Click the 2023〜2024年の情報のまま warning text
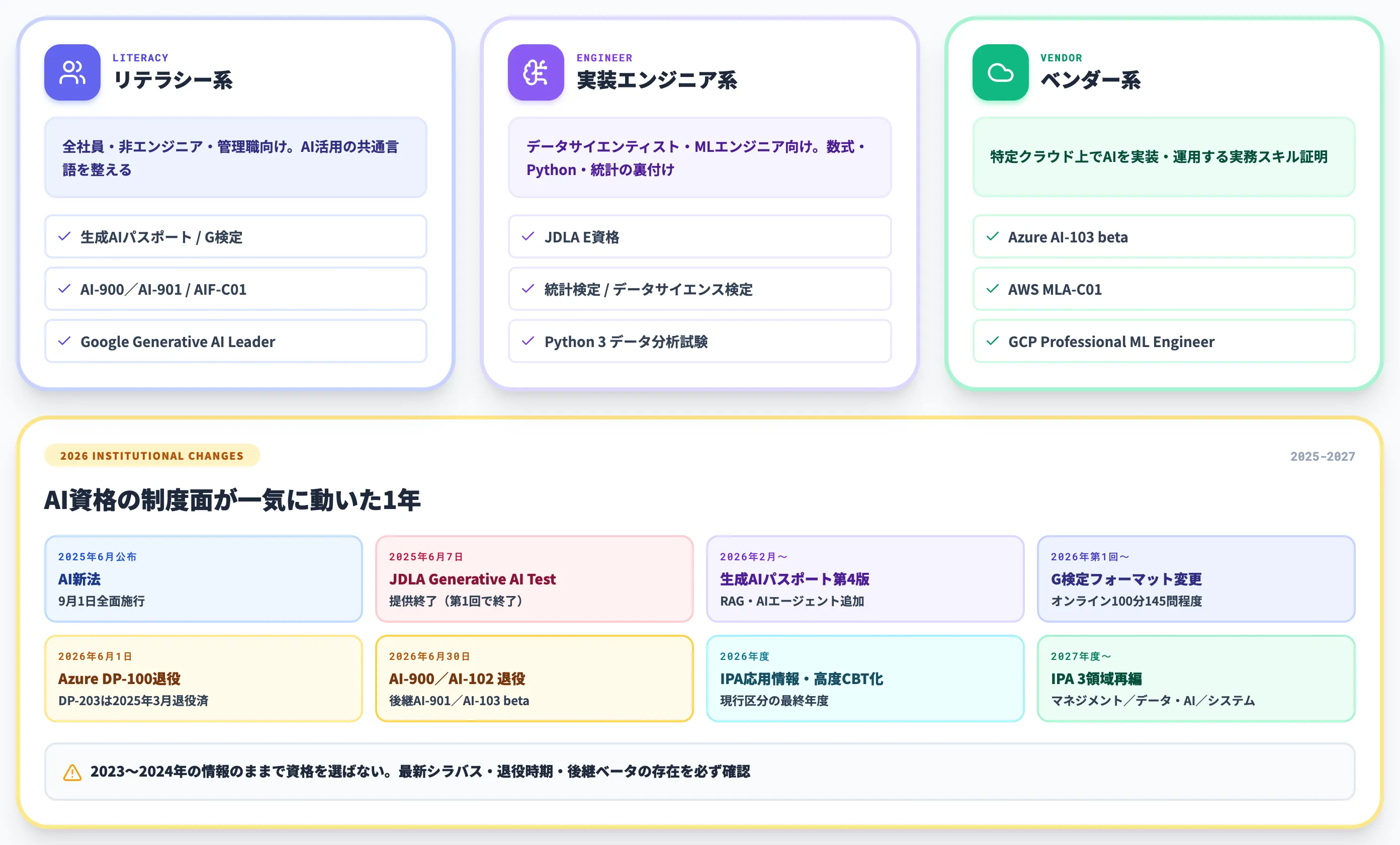 (420, 772)
